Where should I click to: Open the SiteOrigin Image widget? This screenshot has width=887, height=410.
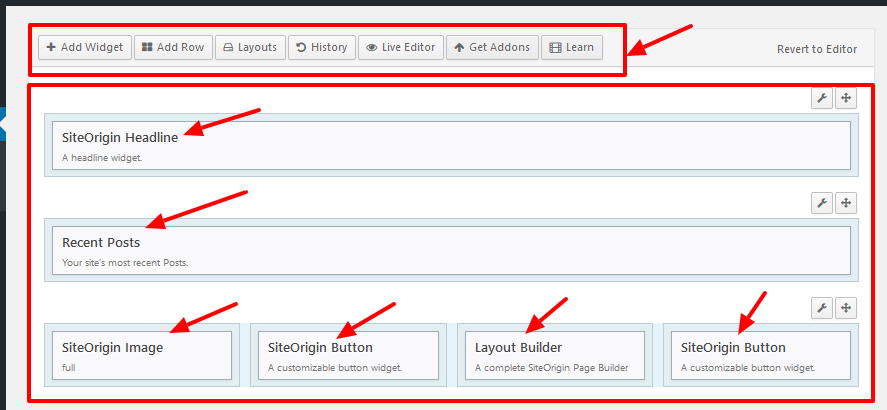142,355
